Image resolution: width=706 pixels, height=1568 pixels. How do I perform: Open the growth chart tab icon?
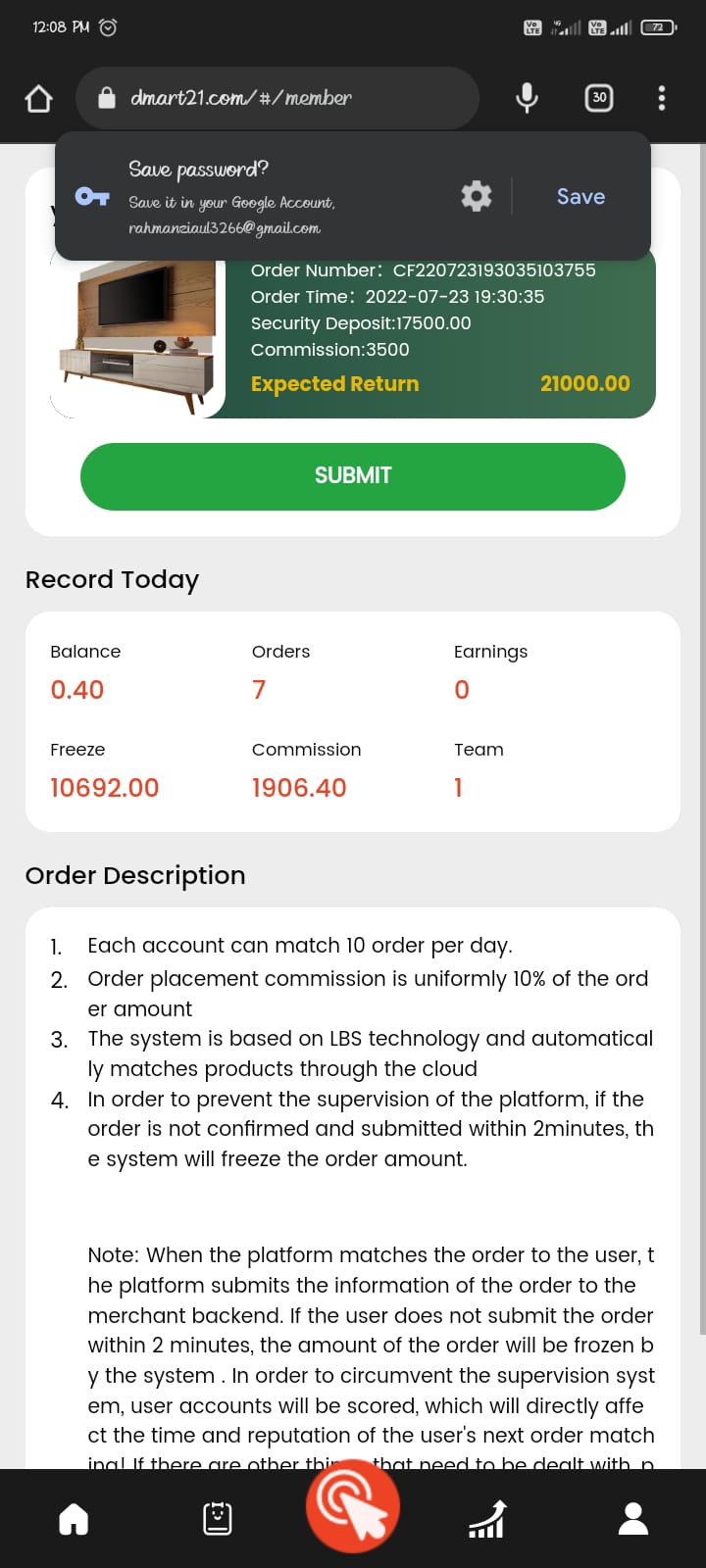[487, 1519]
